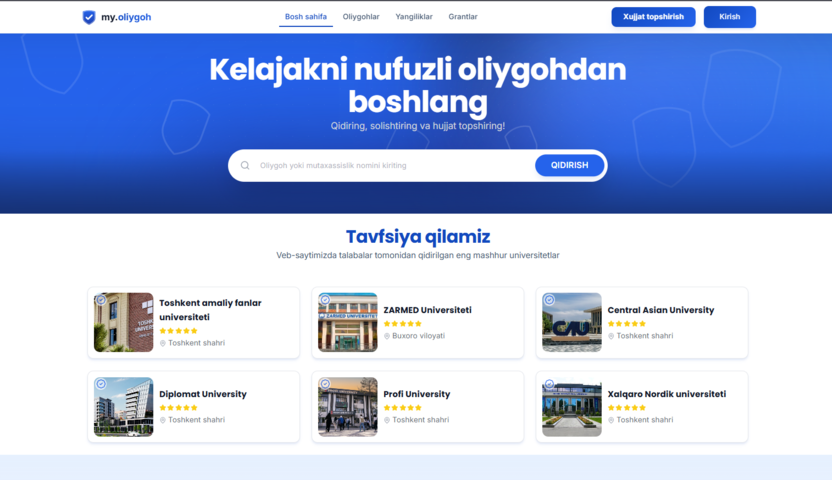Viewport: 832px width, 480px height.
Task: Open Profi University title link
Action: tap(417, 394)
